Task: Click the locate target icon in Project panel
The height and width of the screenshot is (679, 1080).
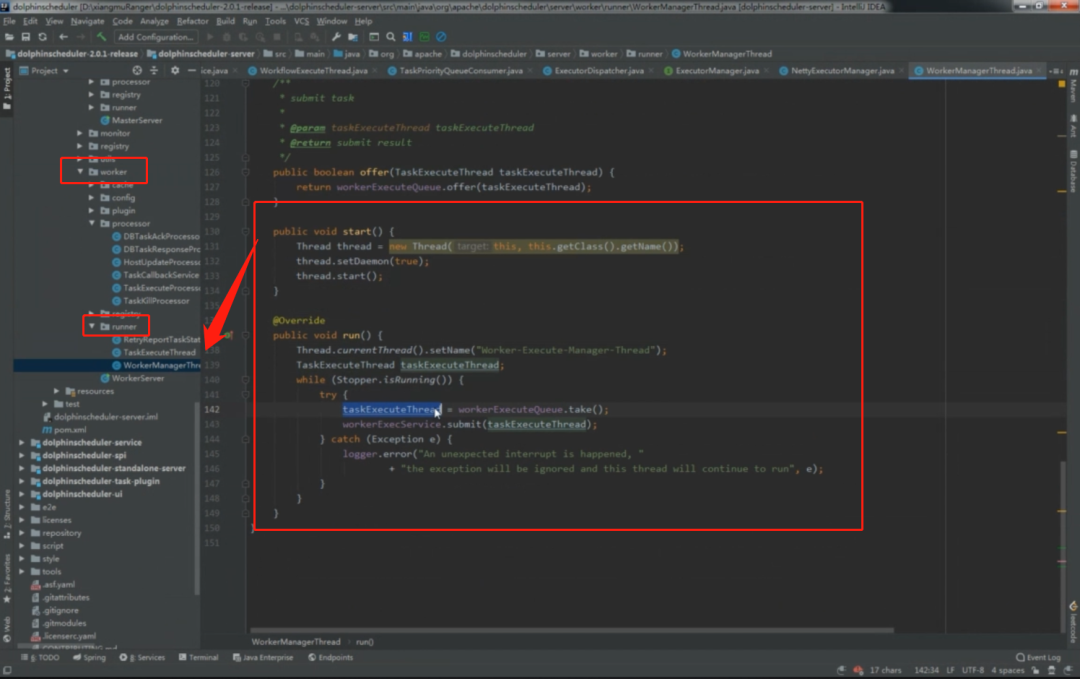Action: 137,70
